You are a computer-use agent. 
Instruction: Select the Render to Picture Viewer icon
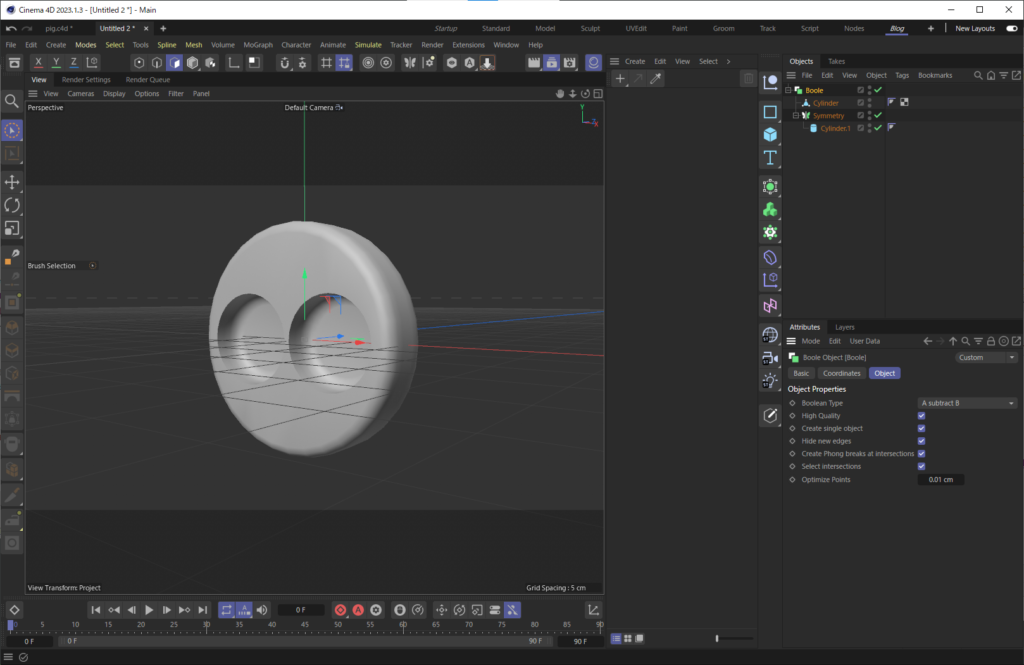(551, 61)
